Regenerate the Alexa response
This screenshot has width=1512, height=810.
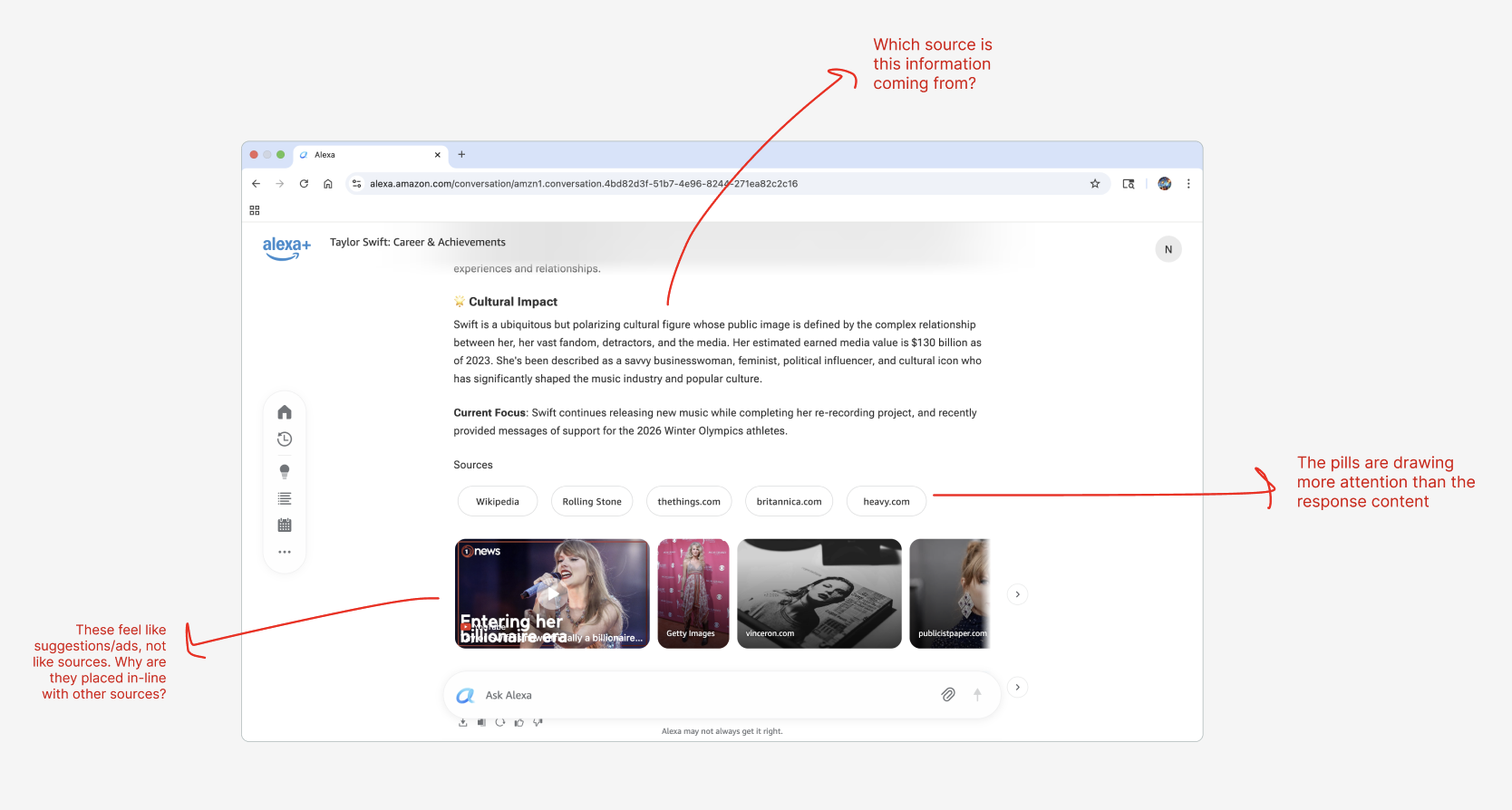pyautogui.click(x=500, y=722)
